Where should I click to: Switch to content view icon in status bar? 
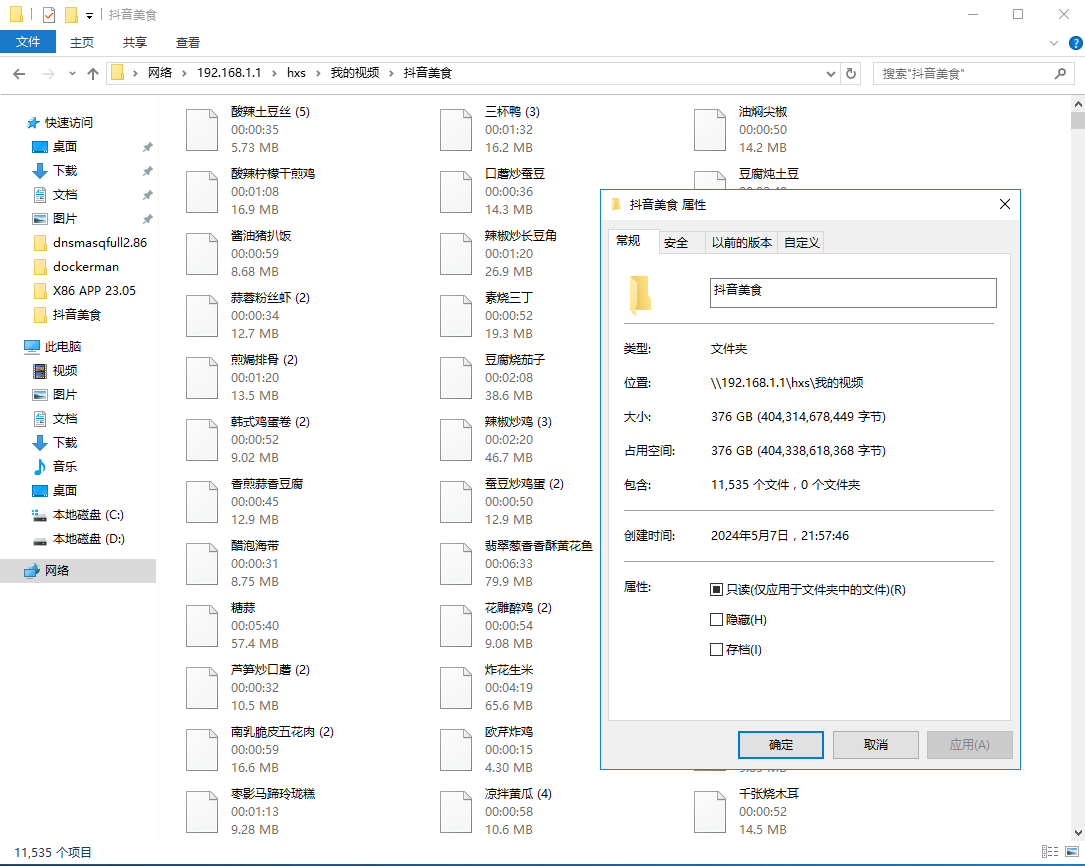[1072, 851]
